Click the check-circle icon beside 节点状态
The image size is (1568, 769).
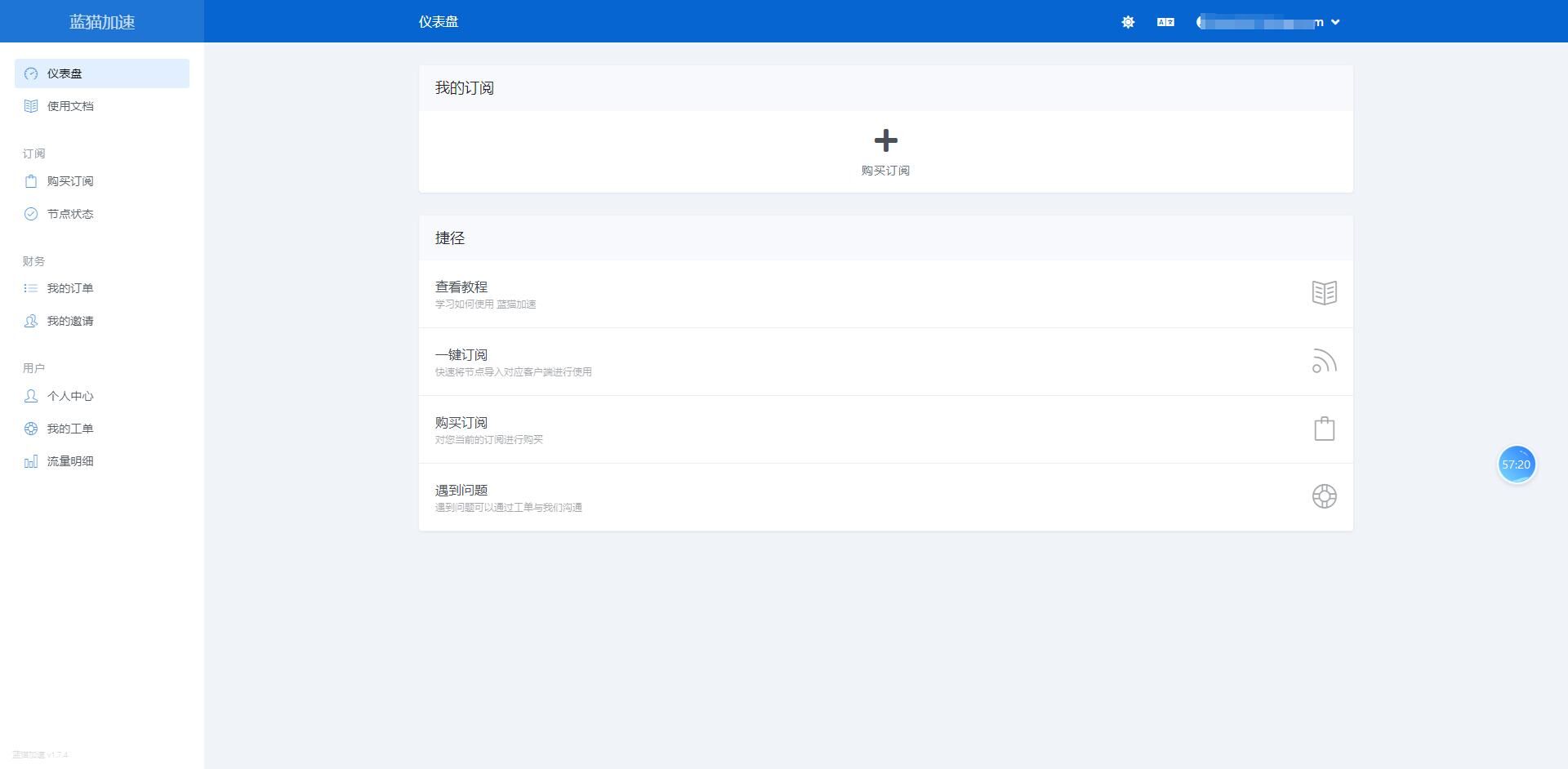coord(31,214)
